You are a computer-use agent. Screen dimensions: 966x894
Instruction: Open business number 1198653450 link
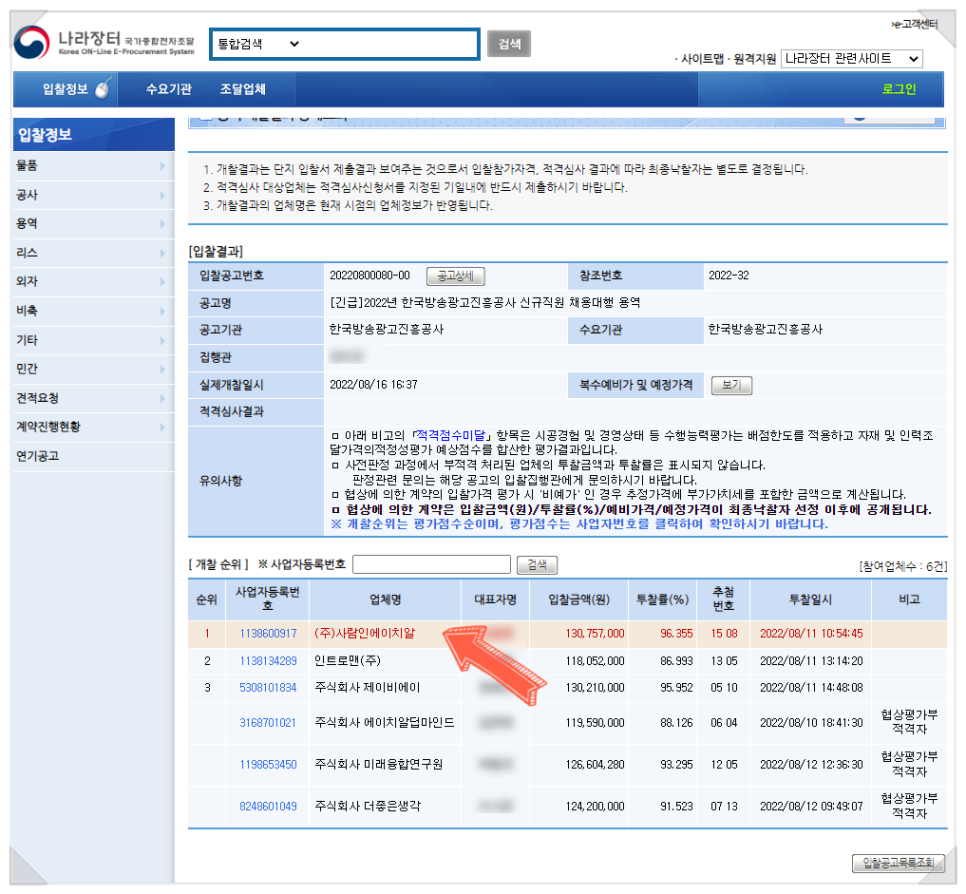268,765
